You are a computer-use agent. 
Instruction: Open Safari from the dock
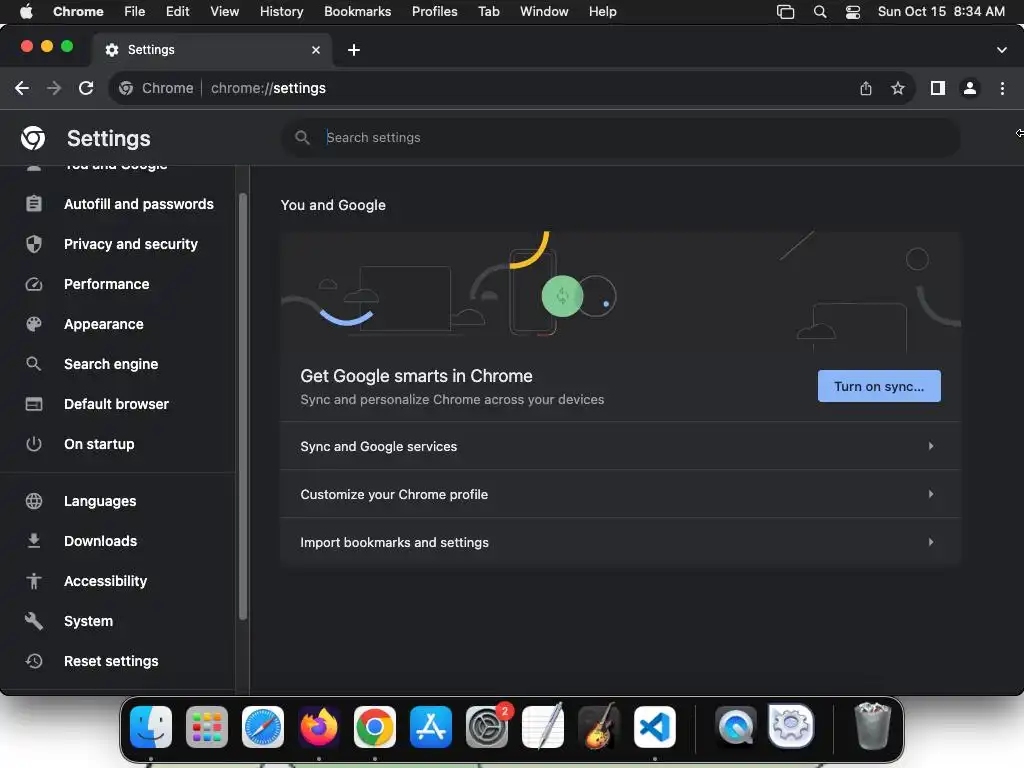coord(263,727)
